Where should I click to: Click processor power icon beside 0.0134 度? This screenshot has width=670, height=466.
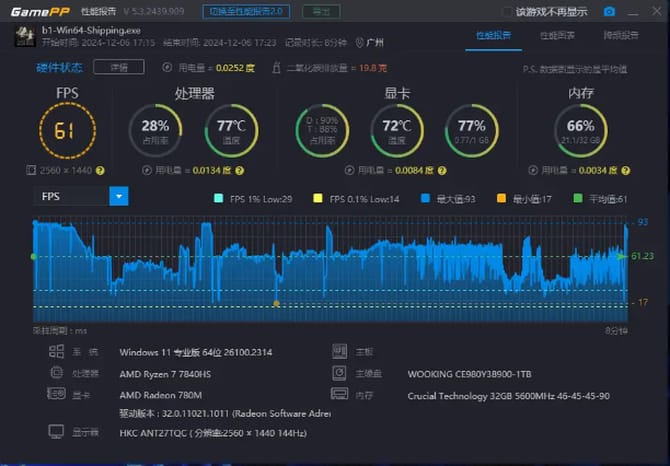147,170
